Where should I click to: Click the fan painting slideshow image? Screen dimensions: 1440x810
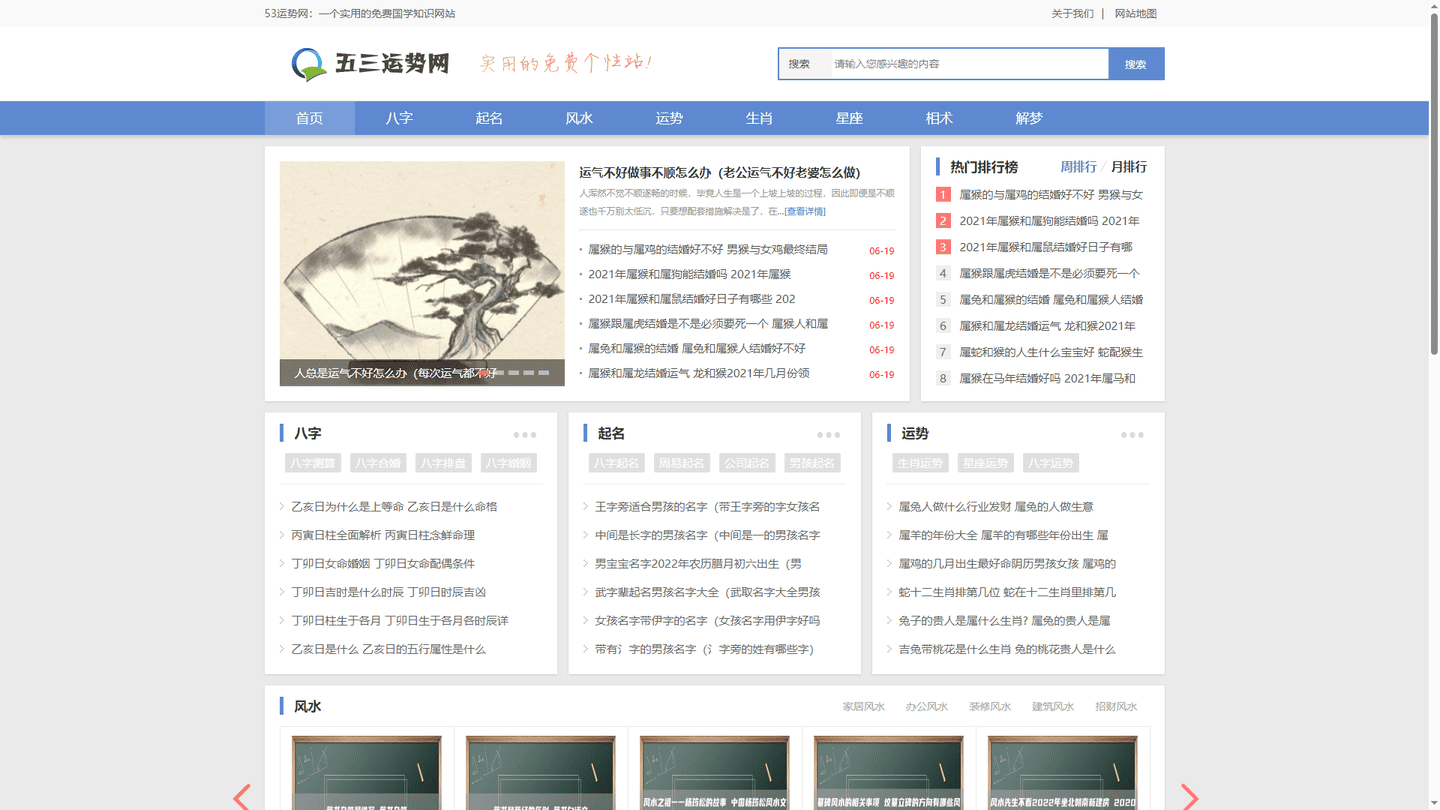click(422, 273)
